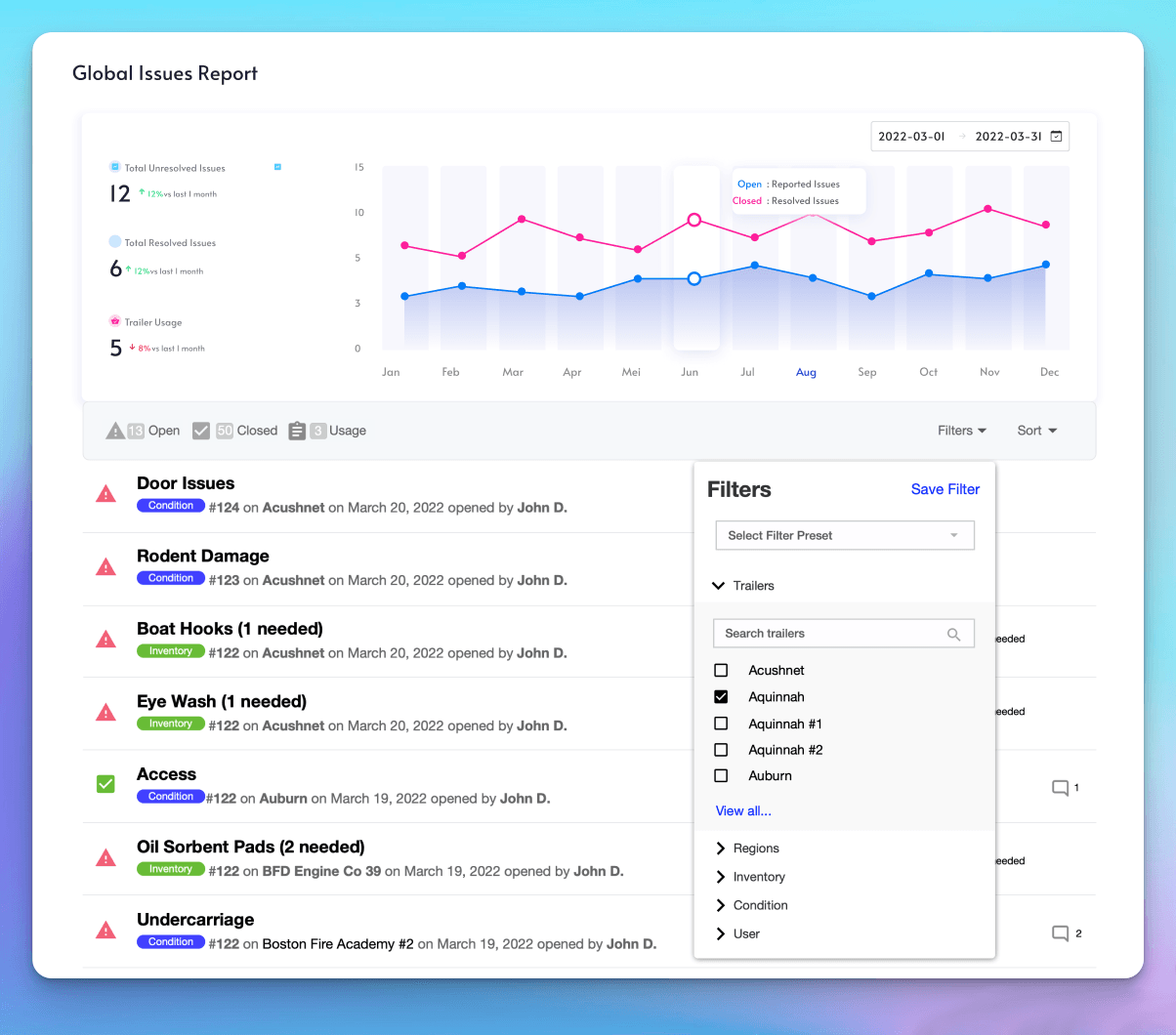The height and width of the screenshot is (1035, 1176).
Task: Click the Search trailers input field
Action: (830, 634)
